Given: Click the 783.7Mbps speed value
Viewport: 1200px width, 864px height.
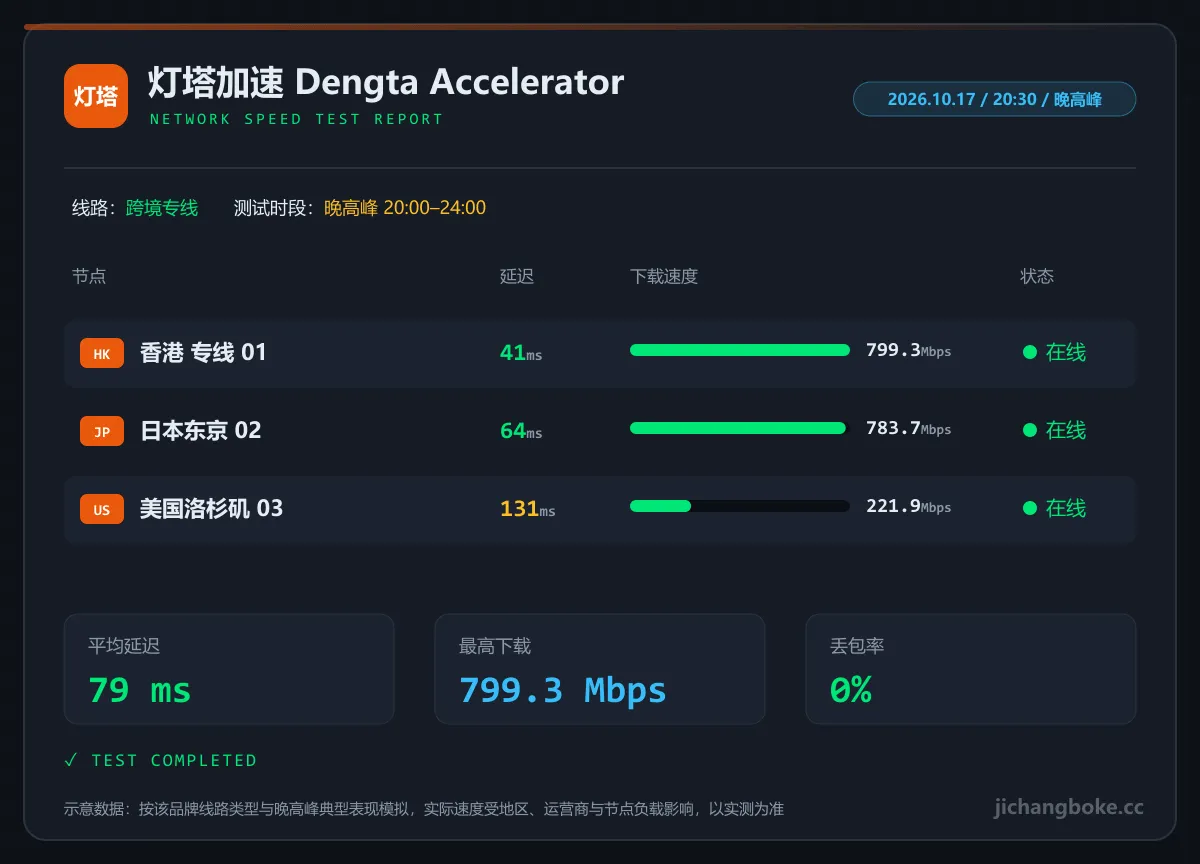Looking at the screenshot, I should 908,428.
